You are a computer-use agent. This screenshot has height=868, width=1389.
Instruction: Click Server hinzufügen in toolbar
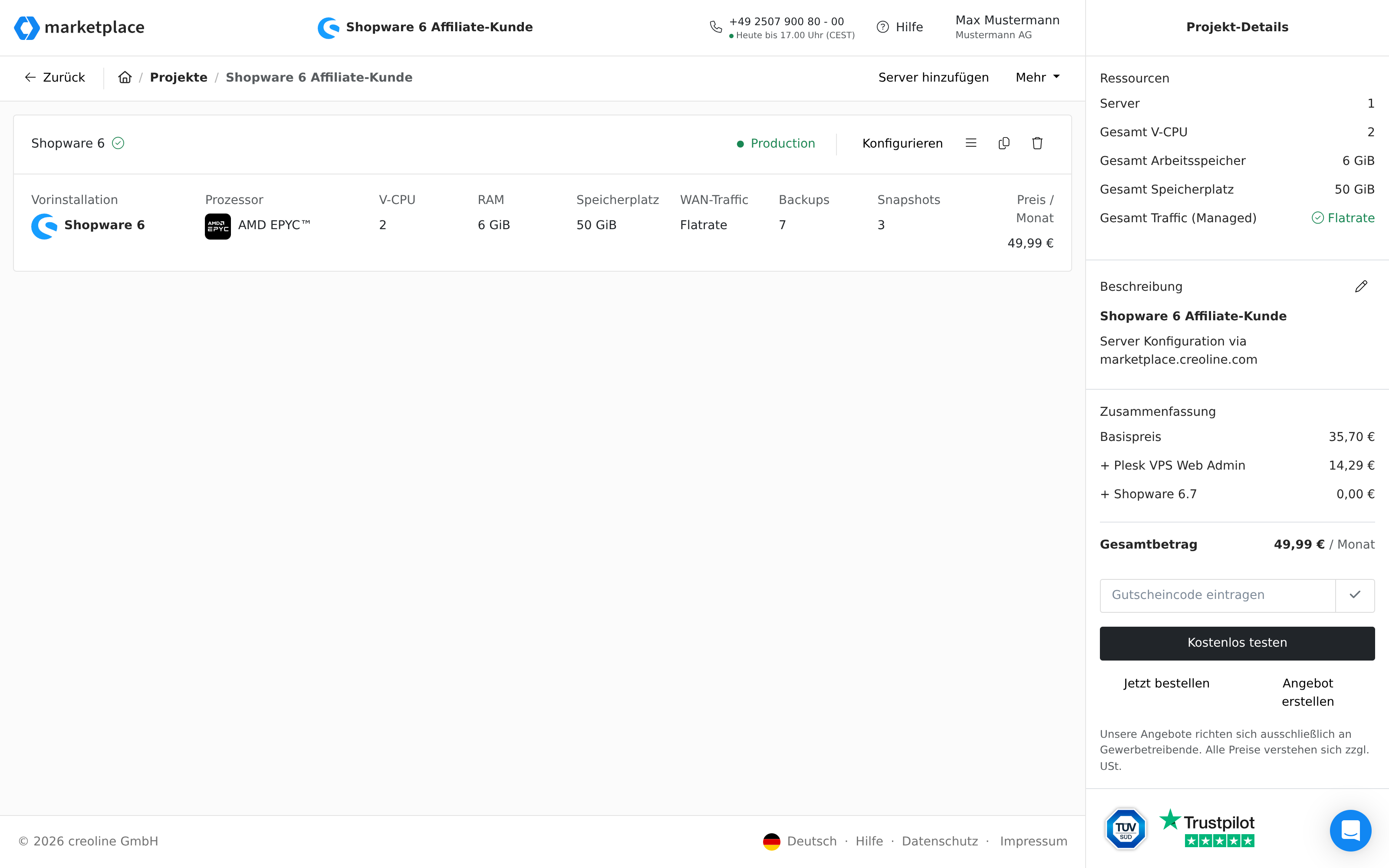point(933,78)
